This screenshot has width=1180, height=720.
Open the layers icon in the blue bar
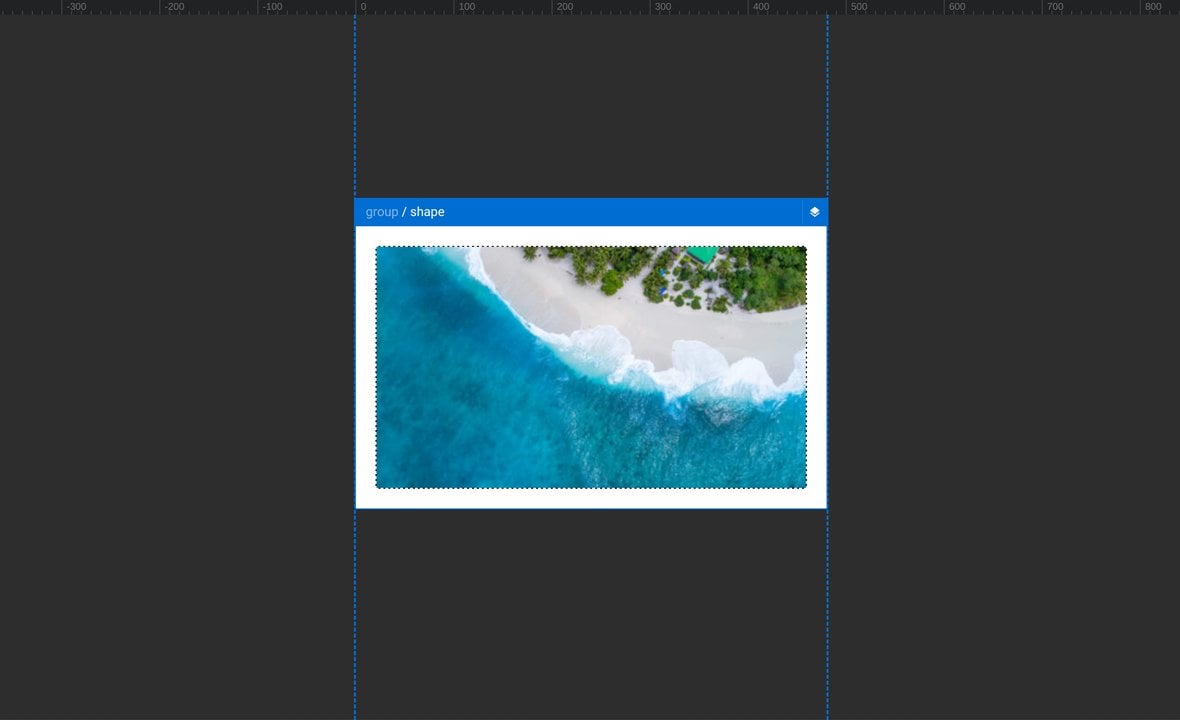click(x=814, y=212)
